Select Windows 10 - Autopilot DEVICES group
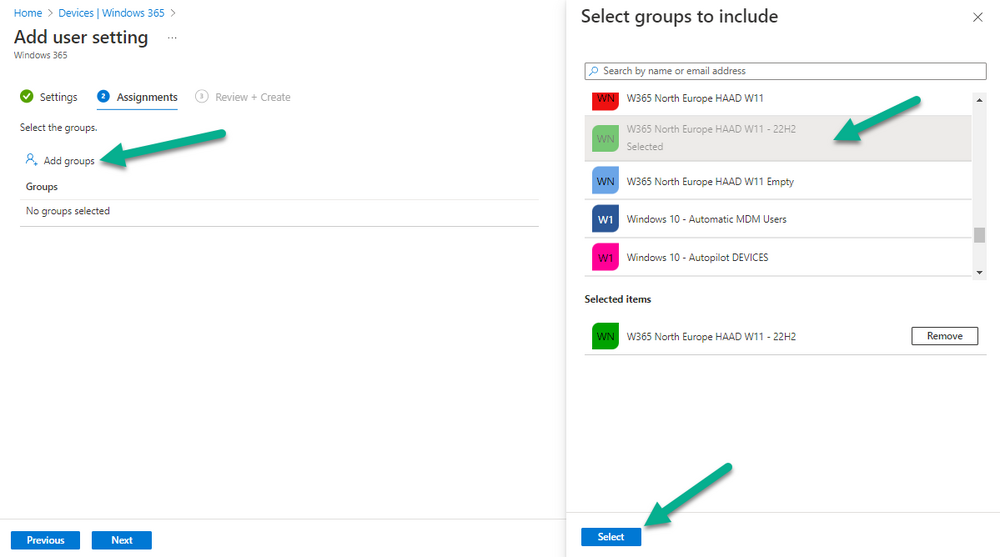This screenshot has width=1000, height=557. tap(777, 257)
